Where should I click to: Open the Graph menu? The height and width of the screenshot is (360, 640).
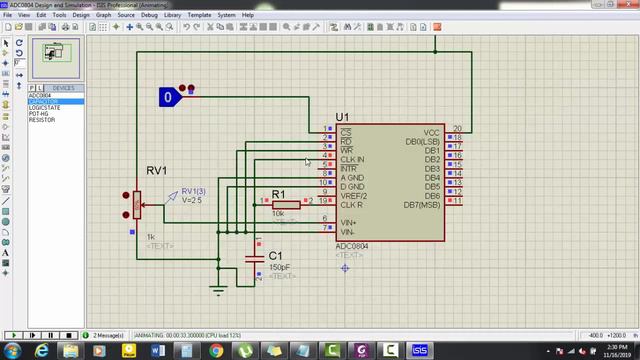point(103,15)
